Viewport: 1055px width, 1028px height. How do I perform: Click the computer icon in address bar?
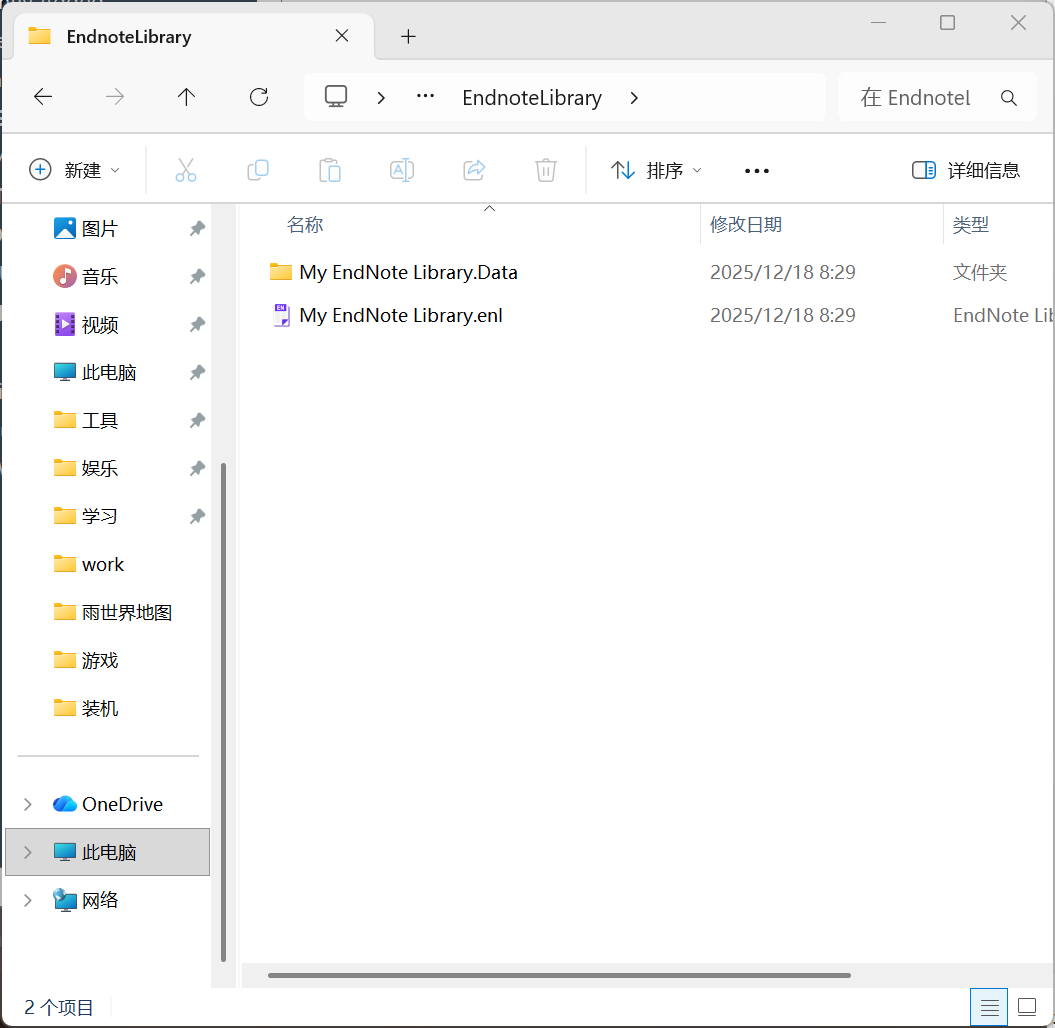click(x=336, y=97)
